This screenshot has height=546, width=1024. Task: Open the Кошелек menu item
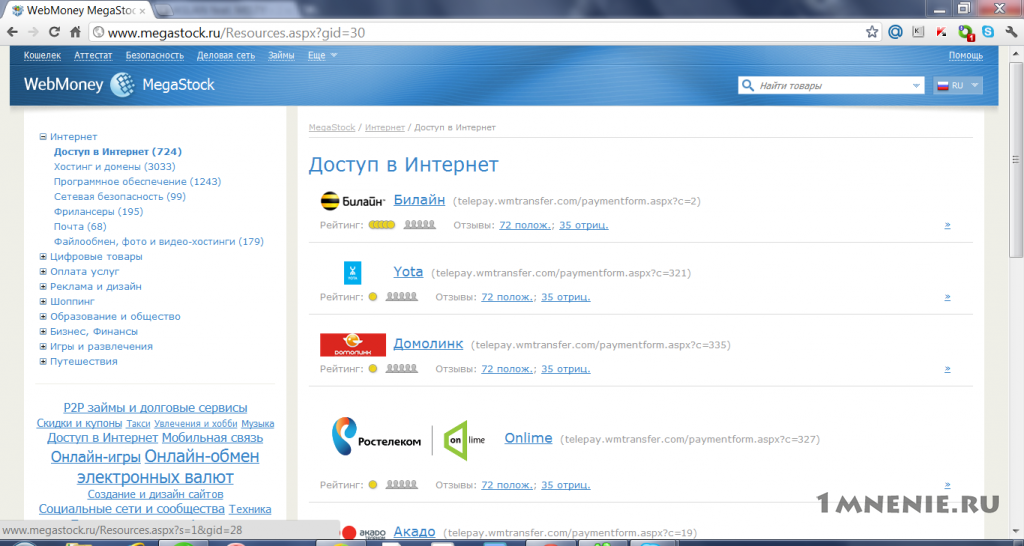42,56
